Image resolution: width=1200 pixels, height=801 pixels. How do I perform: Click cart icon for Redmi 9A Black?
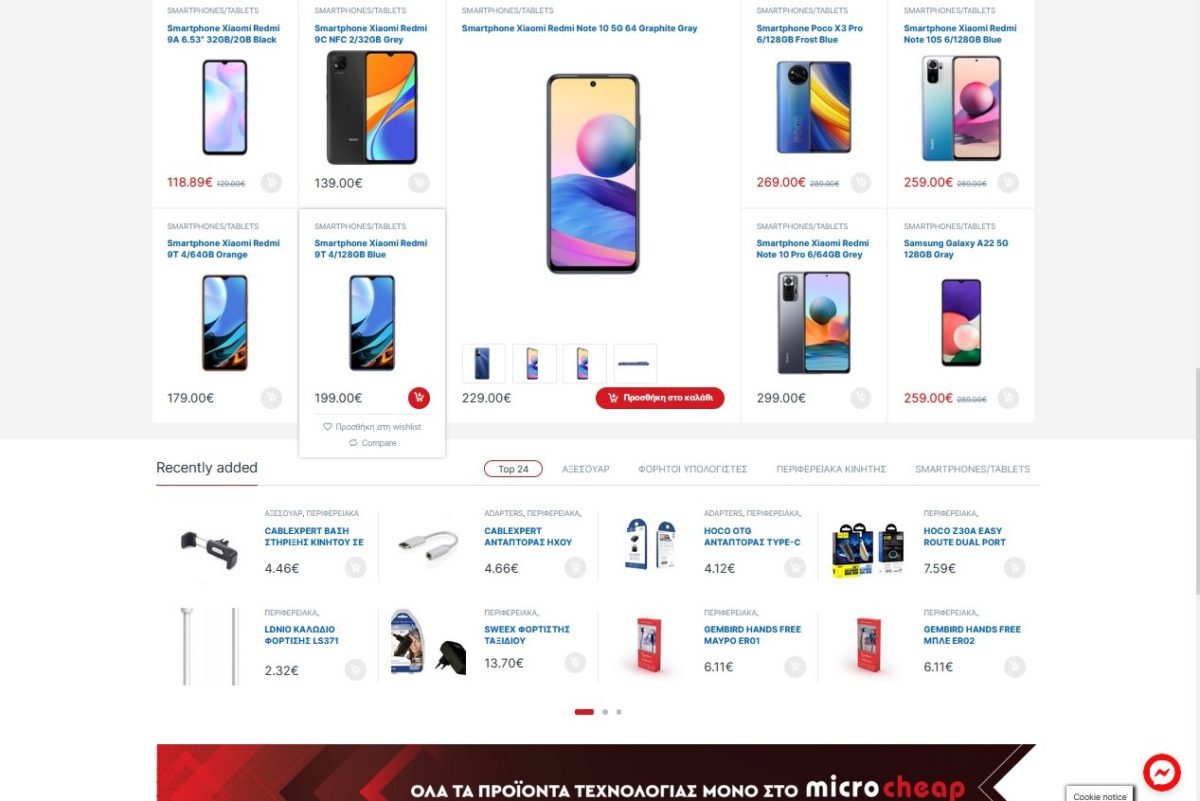point(271,183)
